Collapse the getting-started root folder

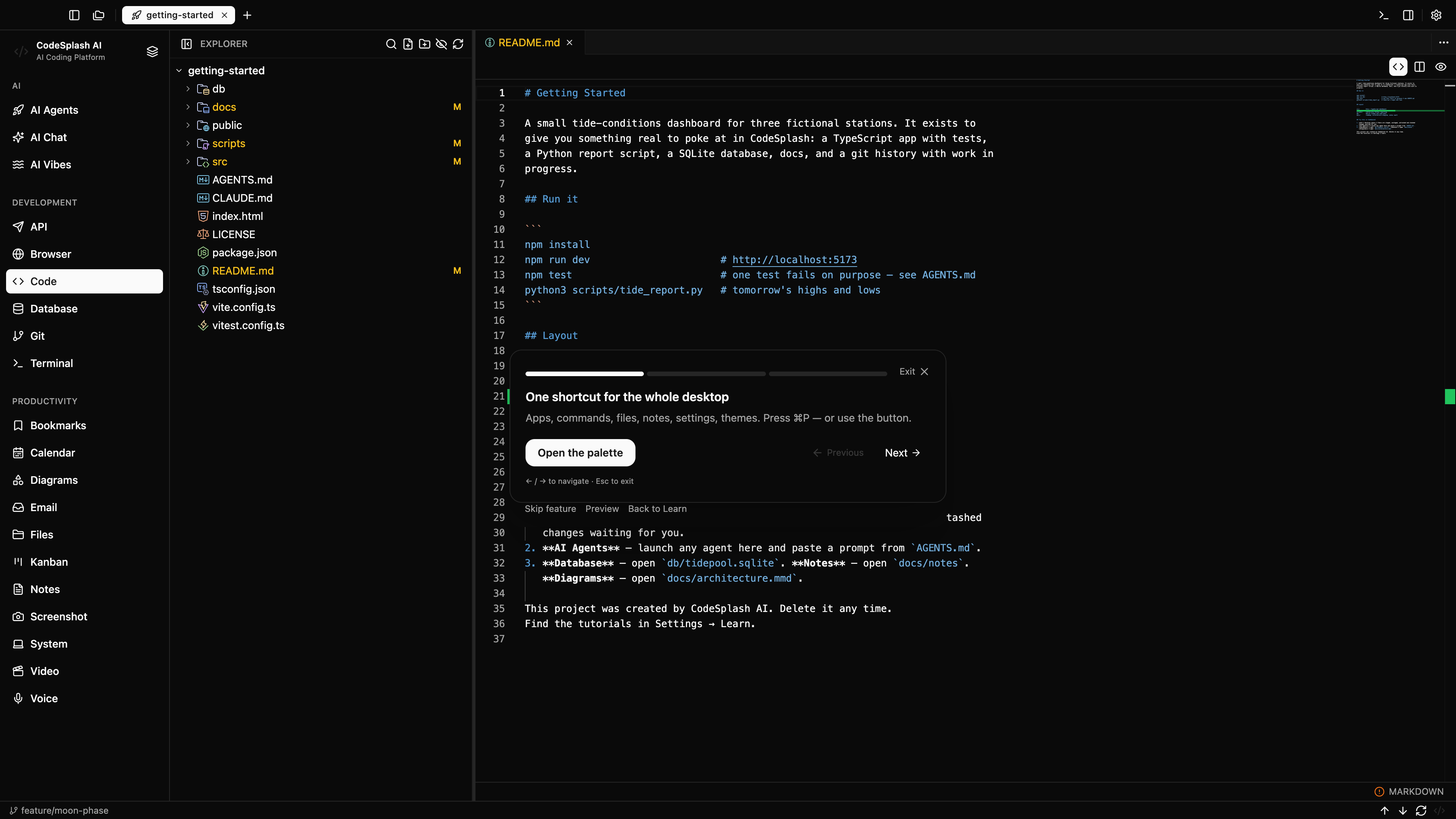[179, 71]
